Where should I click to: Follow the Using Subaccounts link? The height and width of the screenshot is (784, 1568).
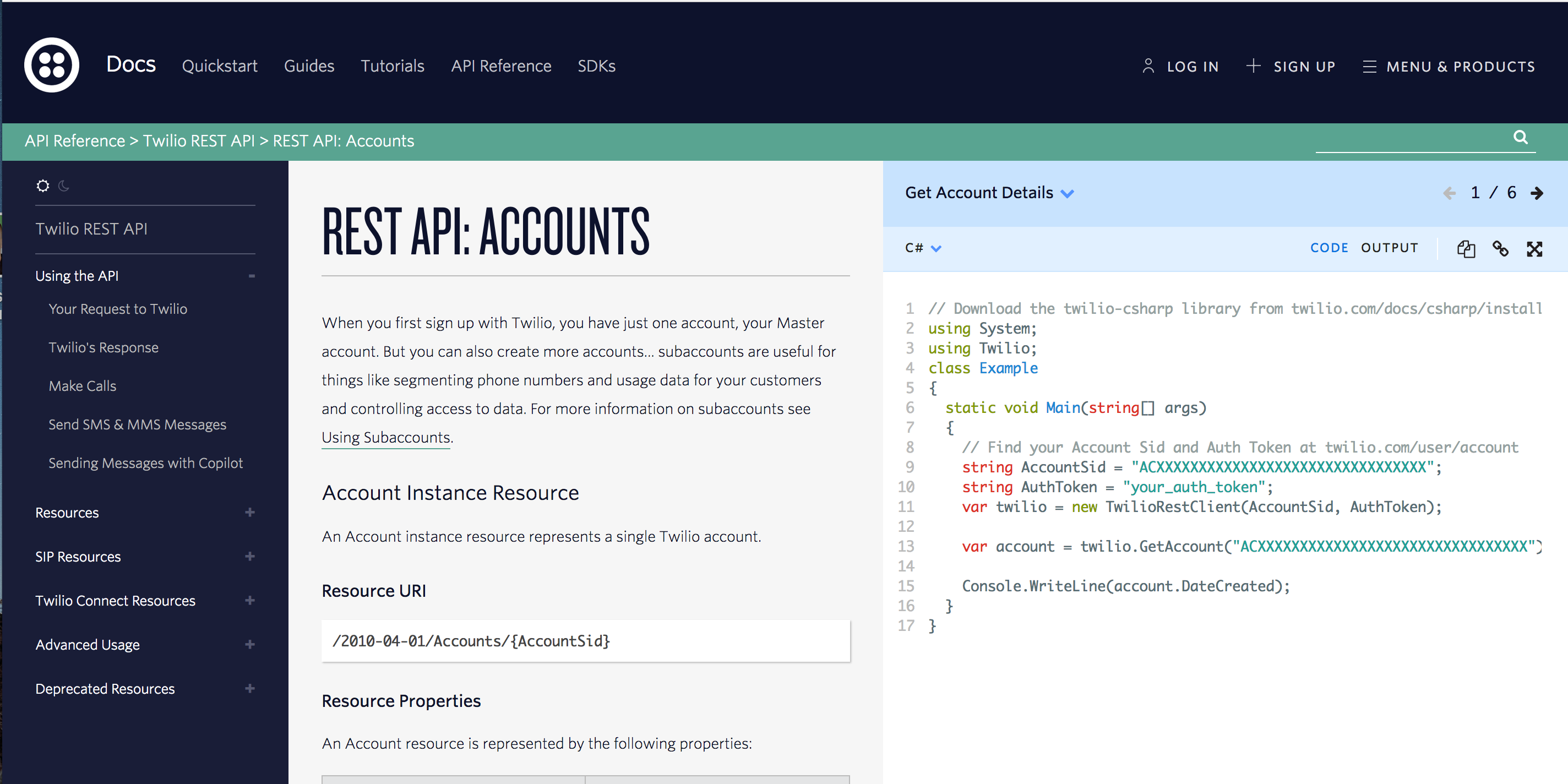click(x=386, y=437)
